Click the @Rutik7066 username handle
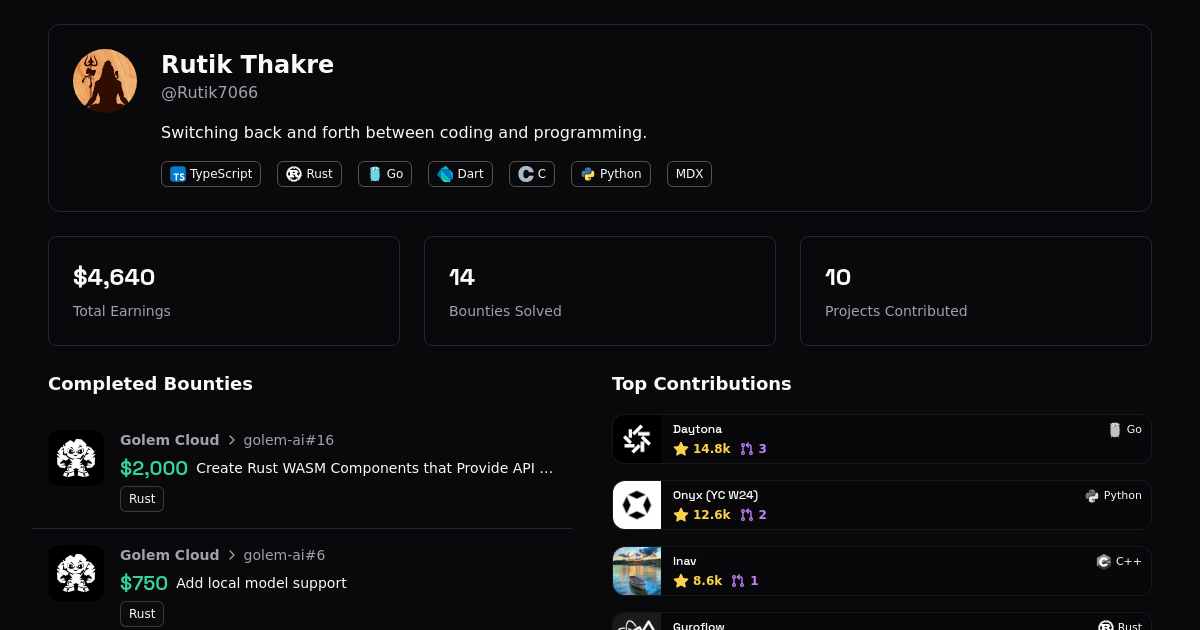Image resolution: width=1200 pixels, height=630 pixels. point(209,93)
